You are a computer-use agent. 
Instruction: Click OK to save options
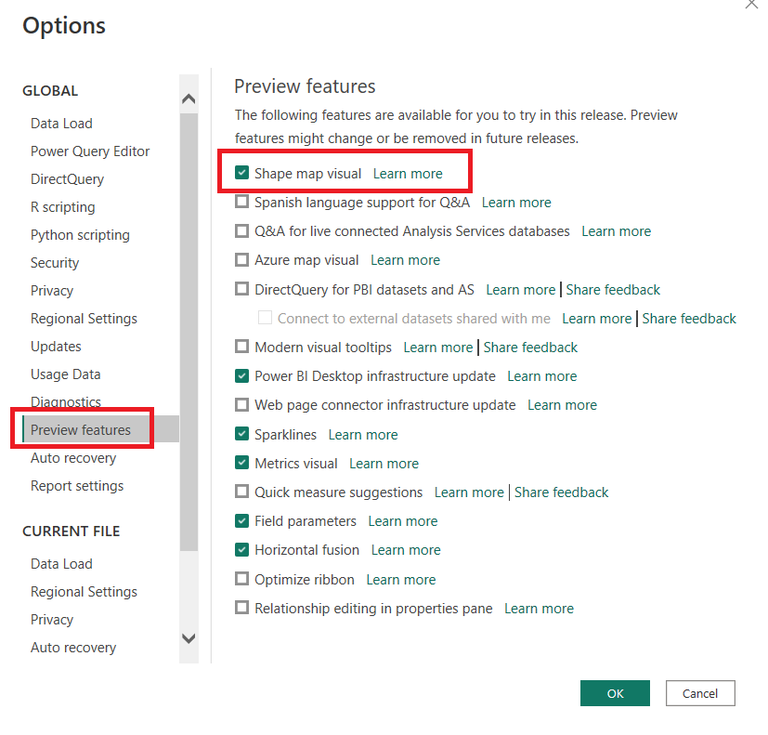[x=615, y=693]
